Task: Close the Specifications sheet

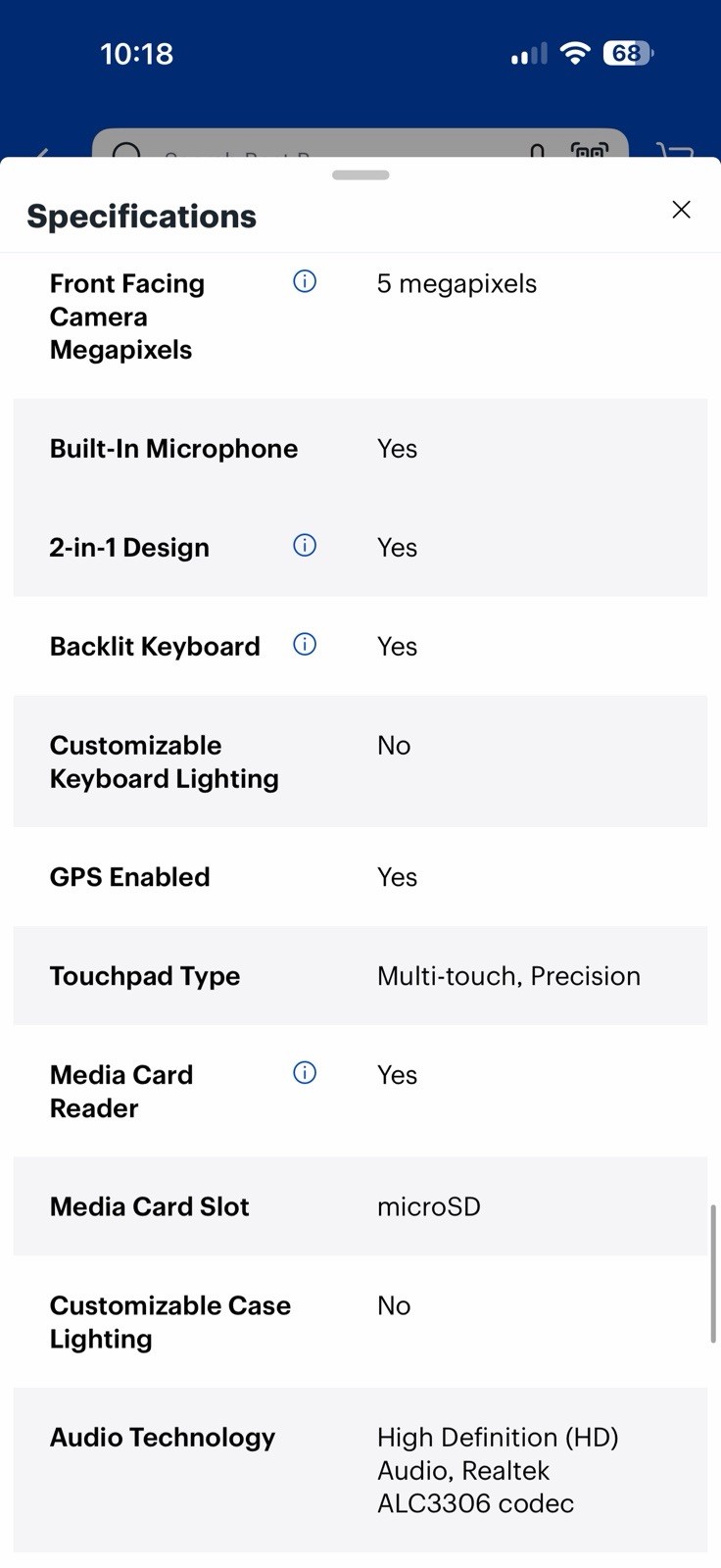Action: [x=681, y=210]
